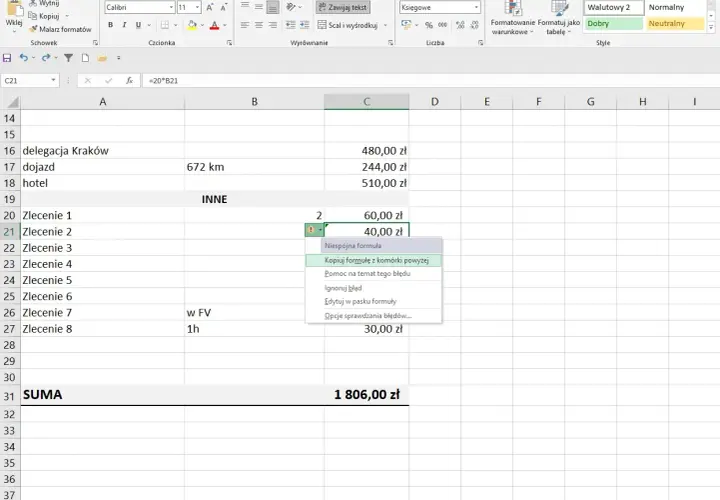Click filter funnel icon in quick access toolbar
This screenshot has width=720, height=500.
[x=68, y=58]
